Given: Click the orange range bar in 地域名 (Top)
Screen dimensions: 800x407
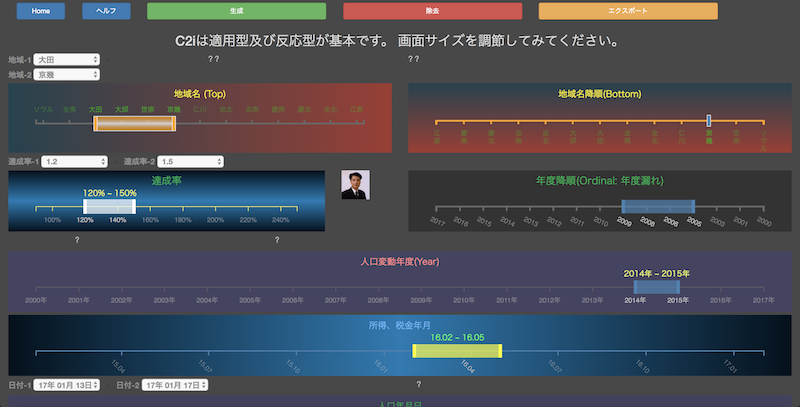Looking at the screenshot, I should coord(134,123).
